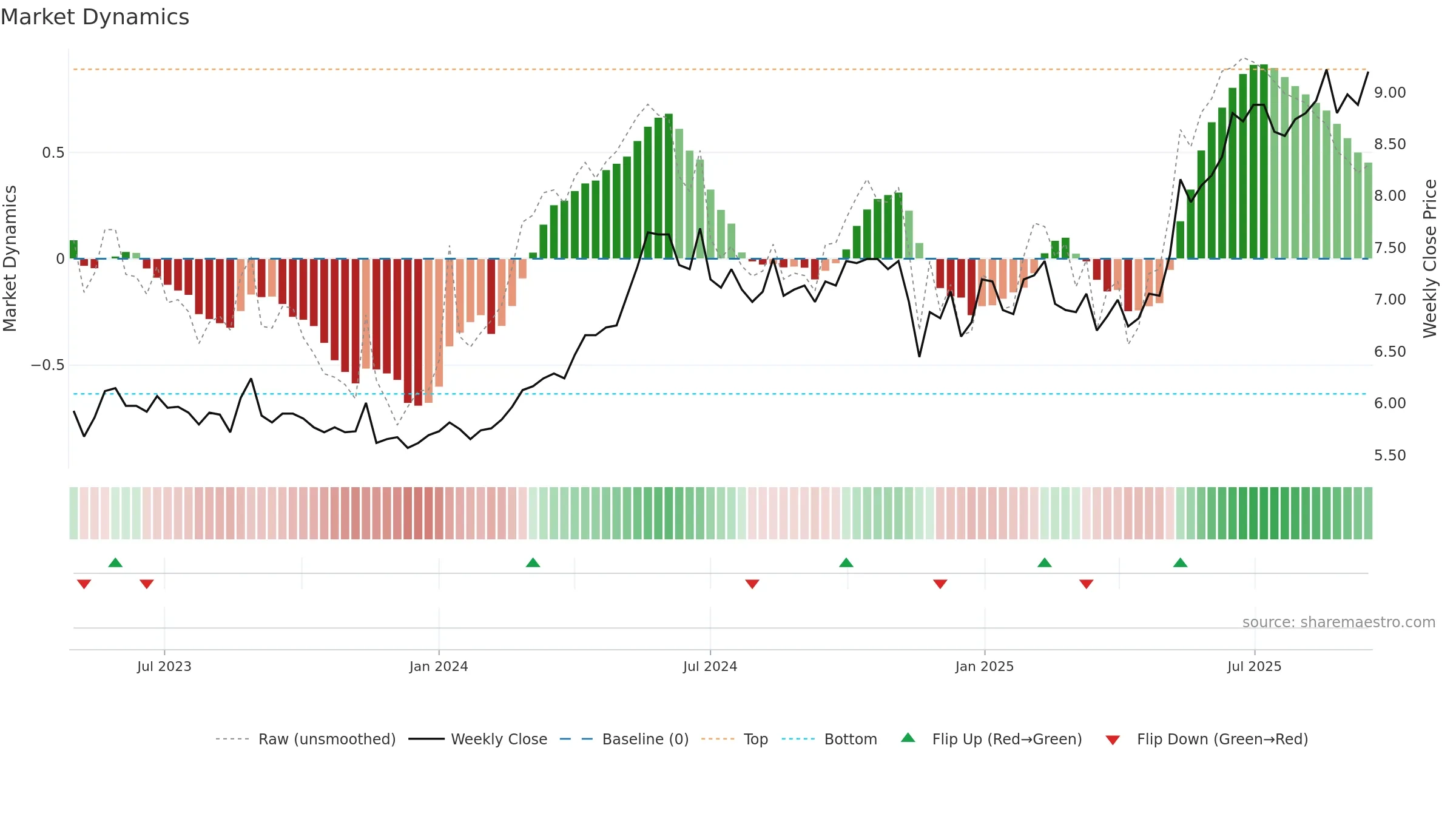The width and height of the screenshot is (1456, 819).
Task: Select the green flip-up marker in February 2025
Action: coord(1045,562)
